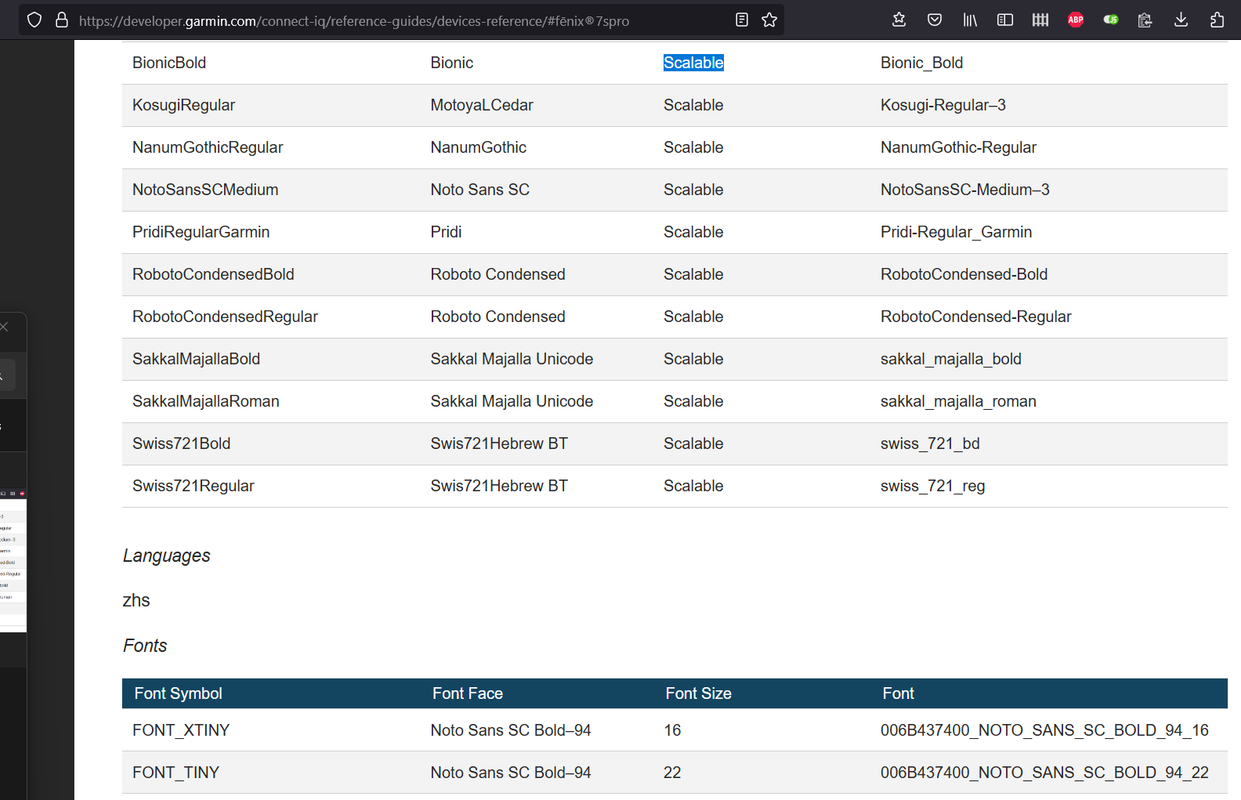This screenshot has height=800, width=1241.
Task: Click the tracking protection shield icon
Action: pos(35,20)
